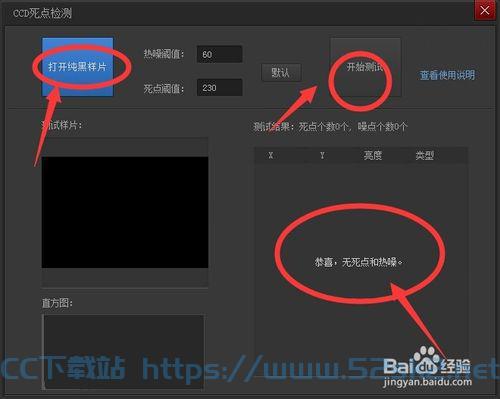This screenshot has width=500, height=399.
Task: Close the CCD死点检测 window
Action: [x=485, y=11]
